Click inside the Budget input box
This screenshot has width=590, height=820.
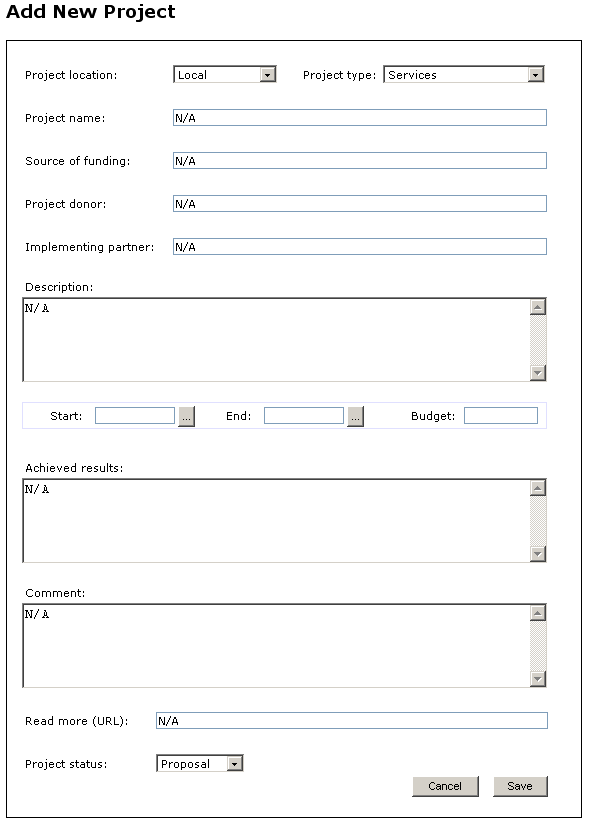[501, 416]
